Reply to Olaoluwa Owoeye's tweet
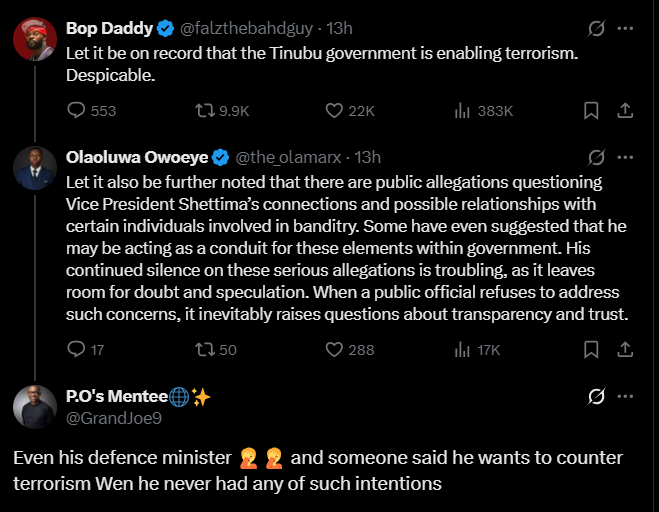This screenshot has height=512, width=659. pyautogui.click(x=77, y=349)
